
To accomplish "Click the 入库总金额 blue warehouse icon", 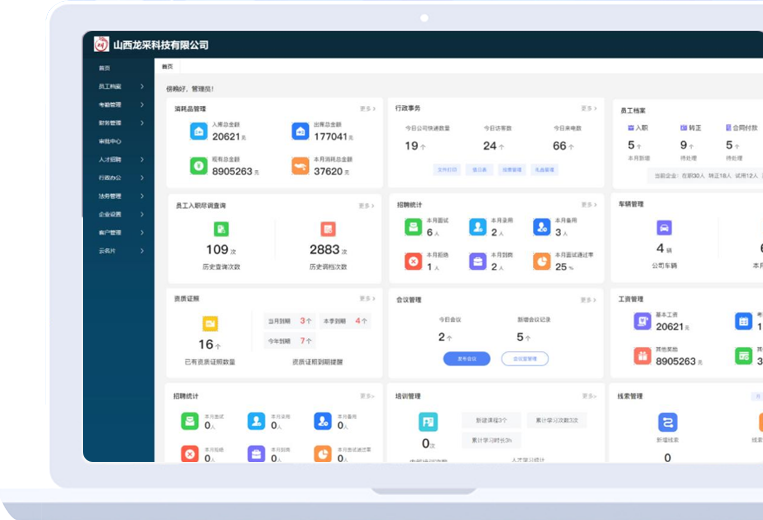I will (200, 131).
